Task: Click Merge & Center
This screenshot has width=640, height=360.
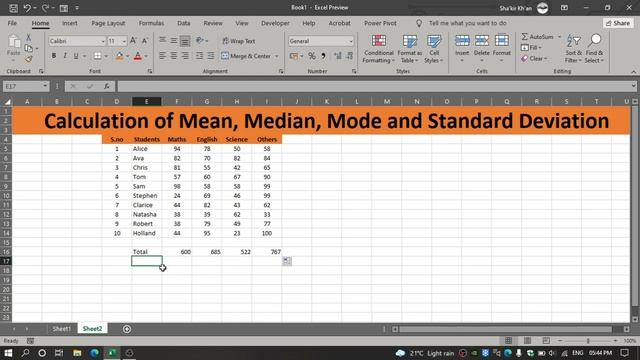Action: (x=246, y=56)
